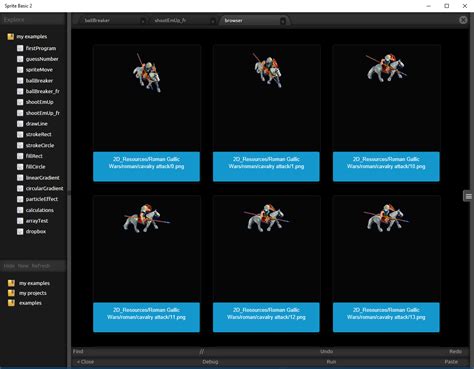
Task: Click the cavalry attack/12.png sprite thumbnail
Action: tap(266, 218)
